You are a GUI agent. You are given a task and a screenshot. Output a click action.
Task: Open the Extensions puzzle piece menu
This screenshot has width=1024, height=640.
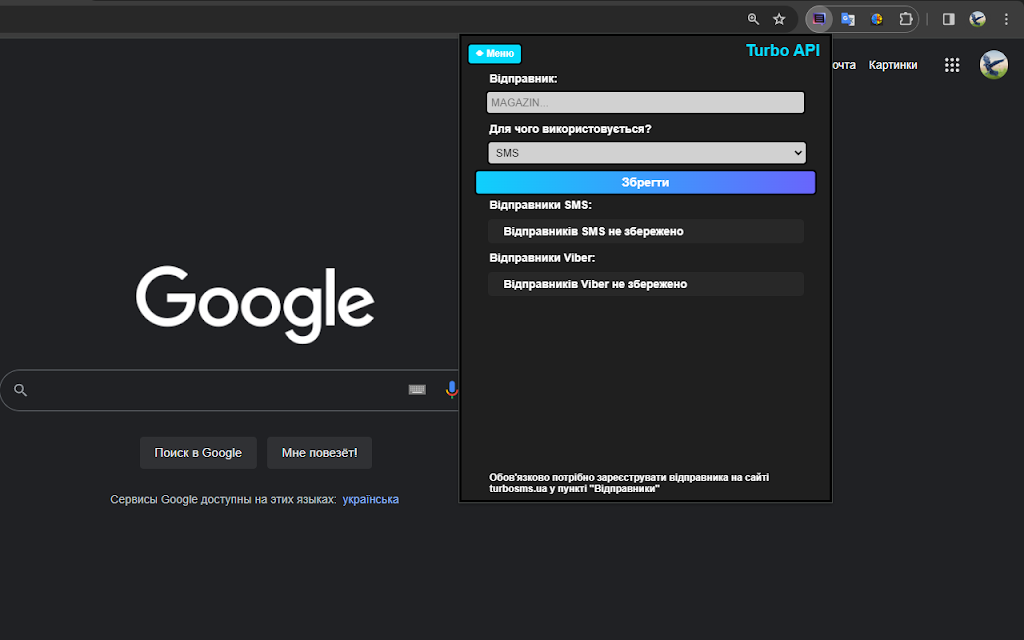pos(905,19)
